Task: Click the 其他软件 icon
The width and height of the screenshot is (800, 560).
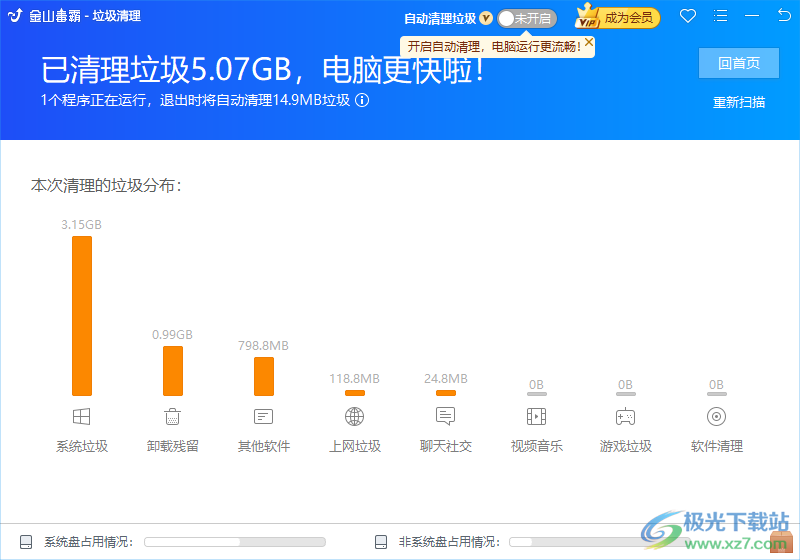Action: pyautogui.click(x=264, y=417)
